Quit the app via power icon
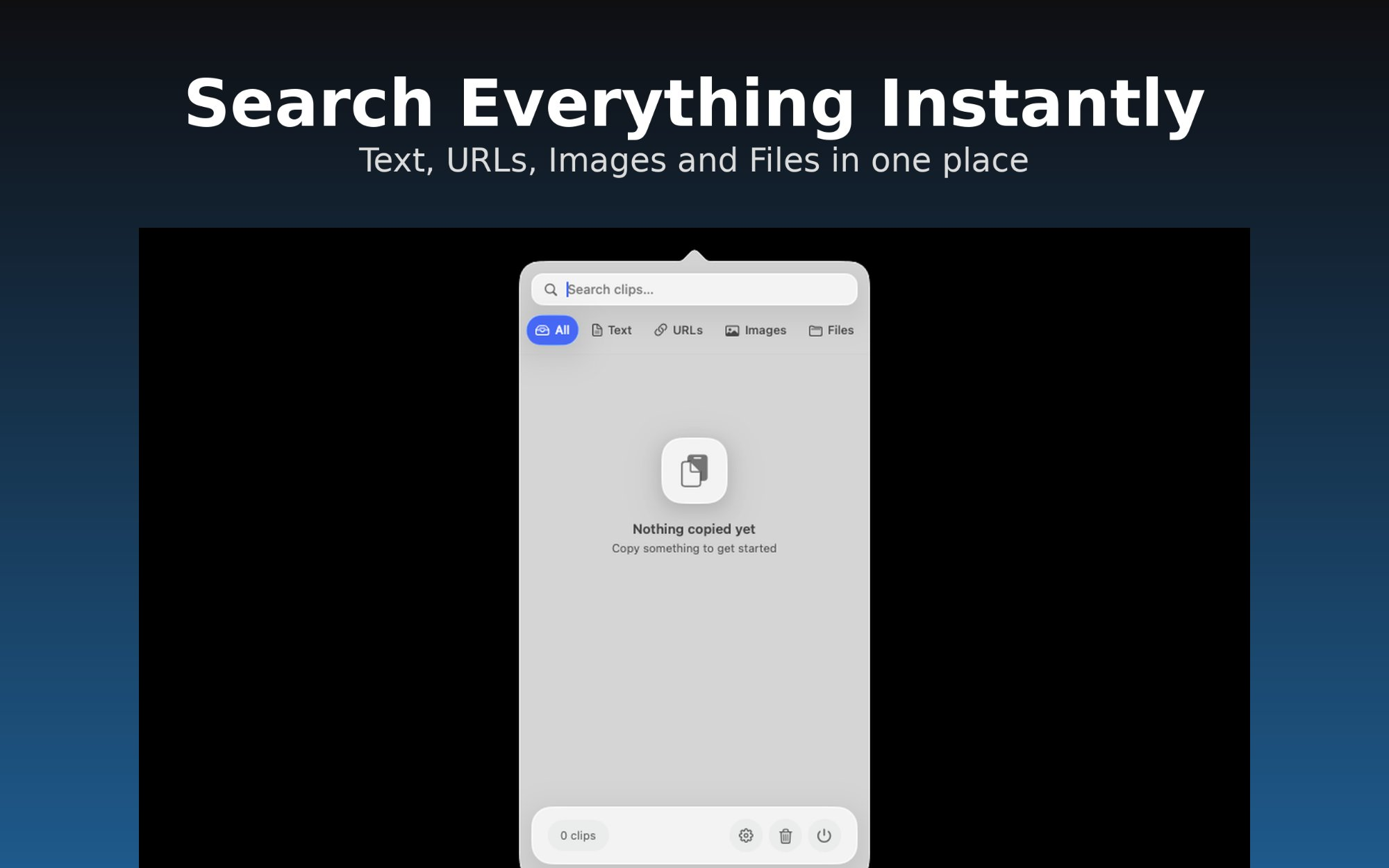This screenshot has height=868, width=1389. pos(824,835)
